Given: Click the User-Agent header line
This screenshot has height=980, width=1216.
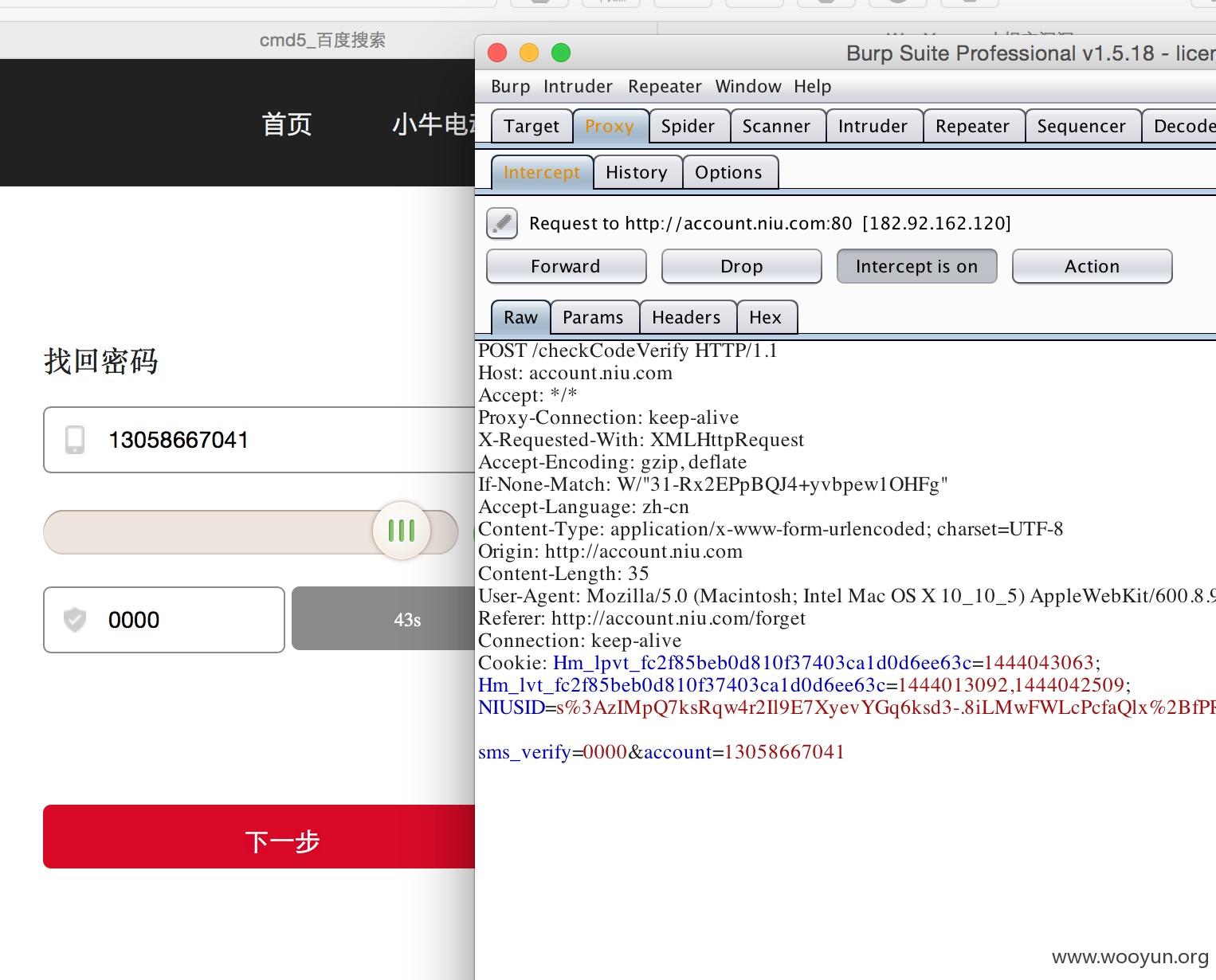Looking at the screenshot, I should tap(847, 596).
